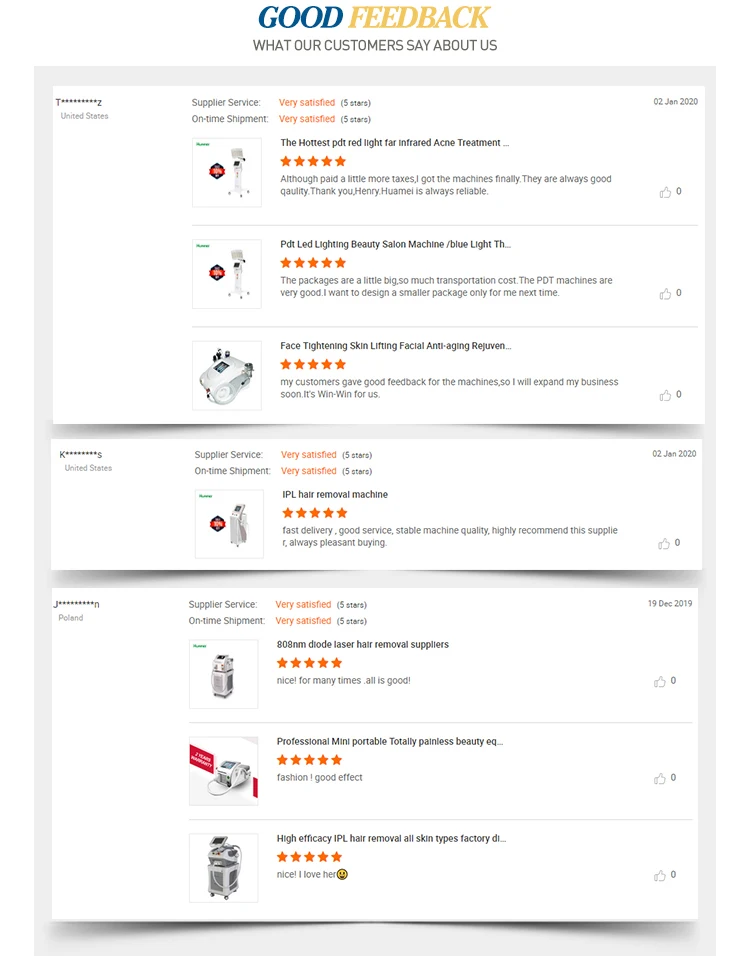Select Face Tightening machine product thumbnail
Viewport: 750px width, 957px height.
[227, 375]
